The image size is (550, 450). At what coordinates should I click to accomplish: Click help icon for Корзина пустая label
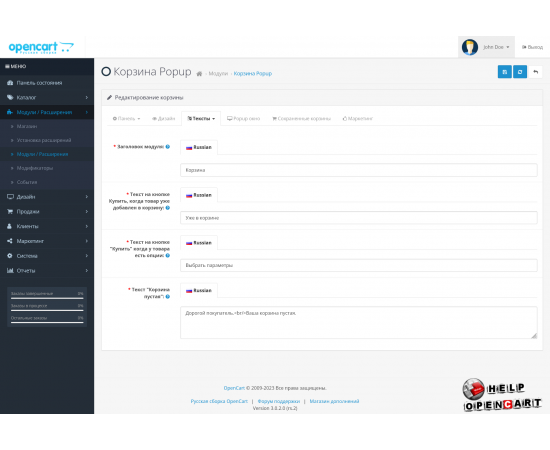[168, 297]
